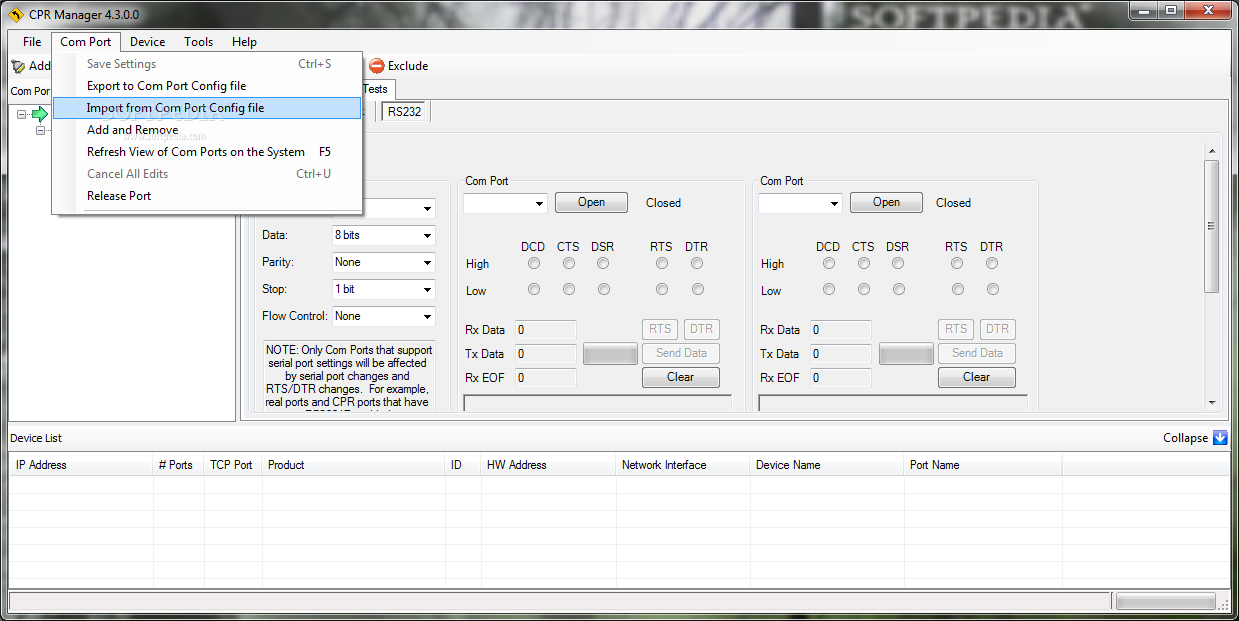Select Release Port menu entry

(x=207, y=196)
